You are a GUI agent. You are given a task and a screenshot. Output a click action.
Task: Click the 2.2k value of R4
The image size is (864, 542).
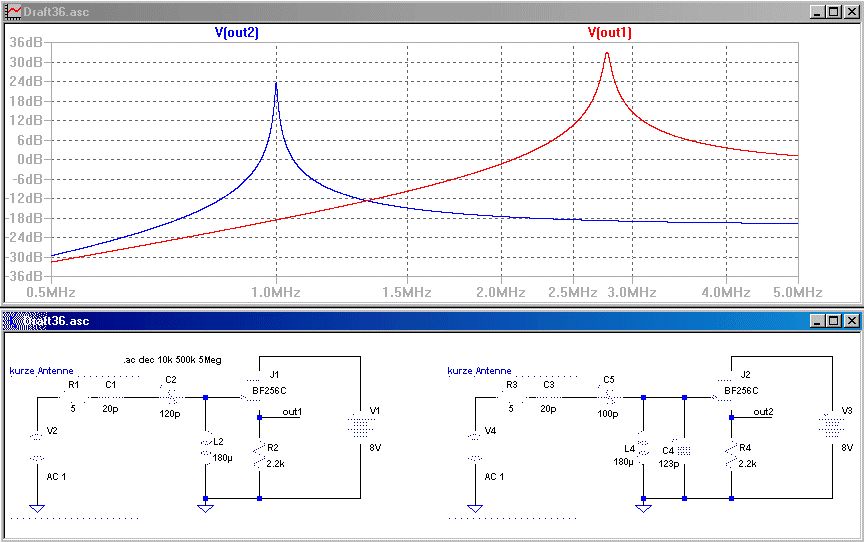(x=747, y=464)
